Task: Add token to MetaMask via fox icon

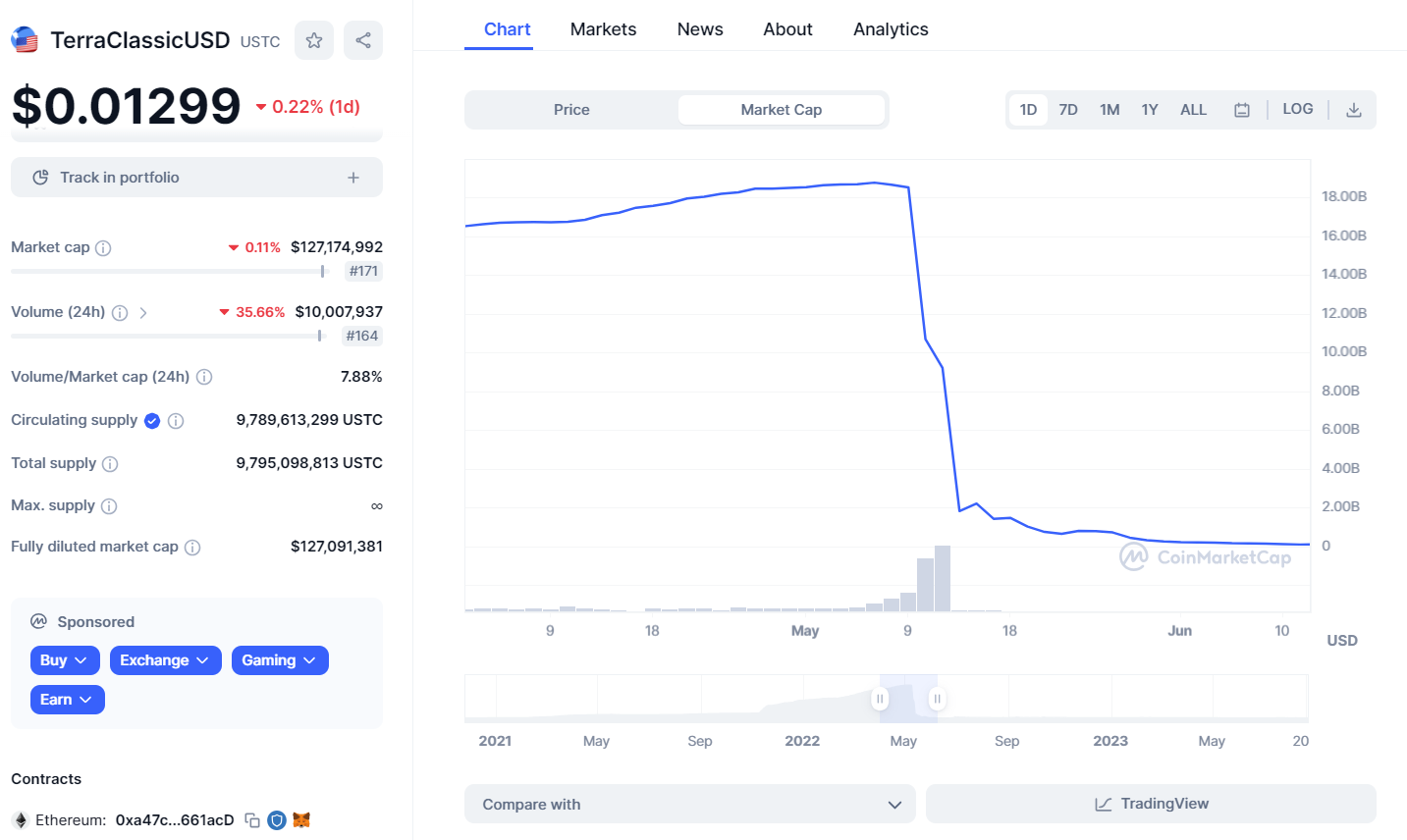Action: (x=301, y=820)
